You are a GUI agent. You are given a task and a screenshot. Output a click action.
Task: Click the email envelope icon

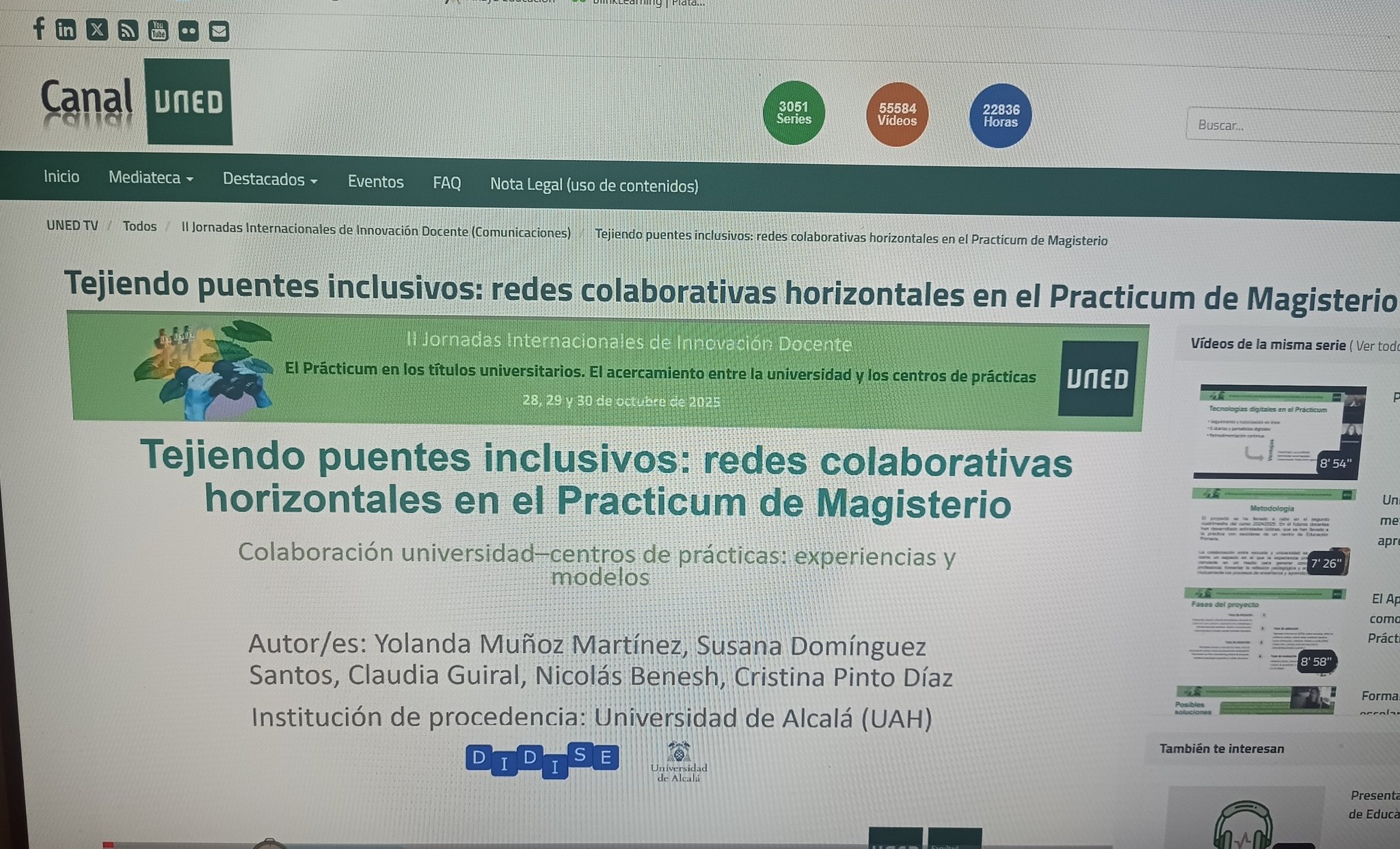click(x=219, y=31)
